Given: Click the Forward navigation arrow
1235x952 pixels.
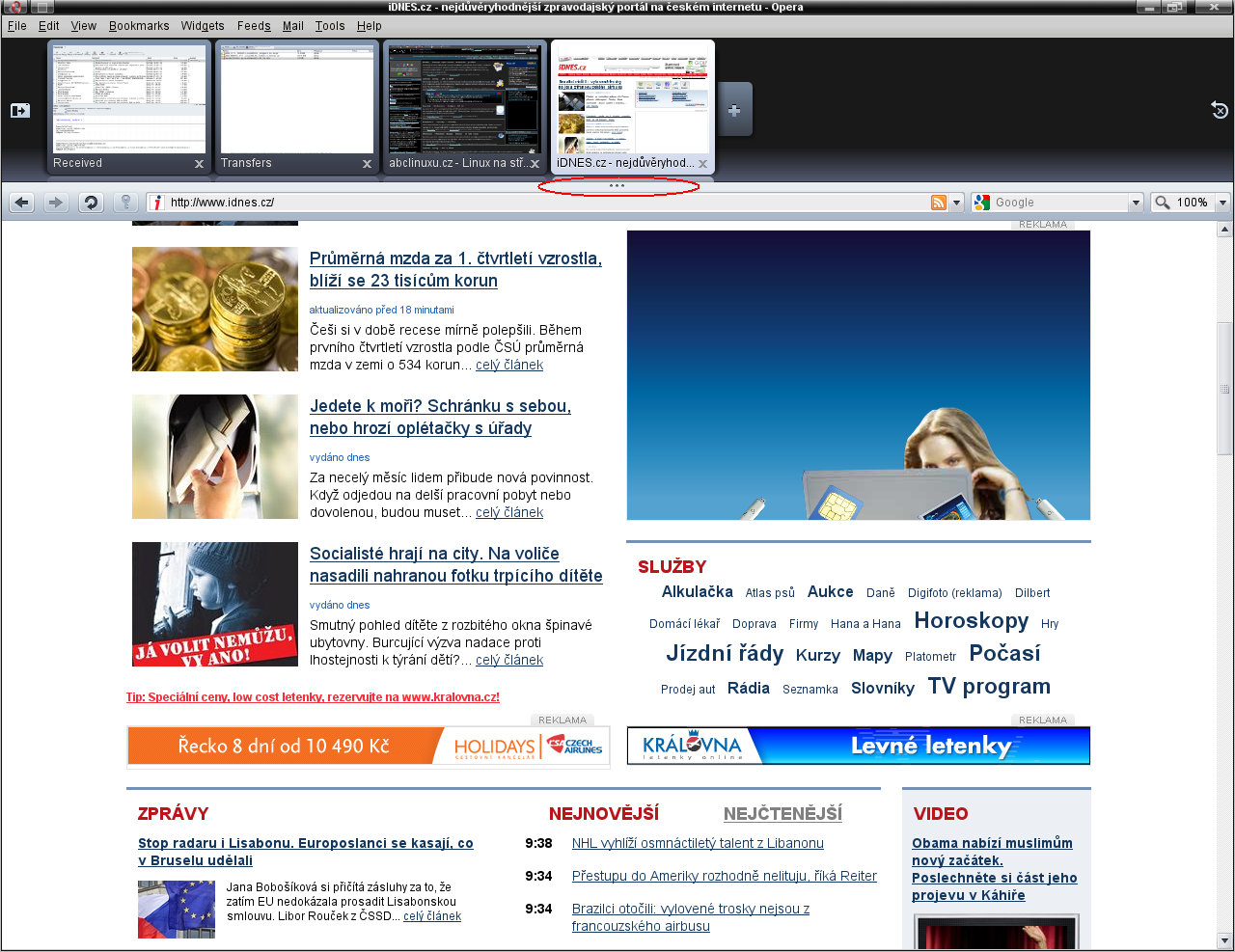Looking at the screenshot, I should tap(56, 203).
